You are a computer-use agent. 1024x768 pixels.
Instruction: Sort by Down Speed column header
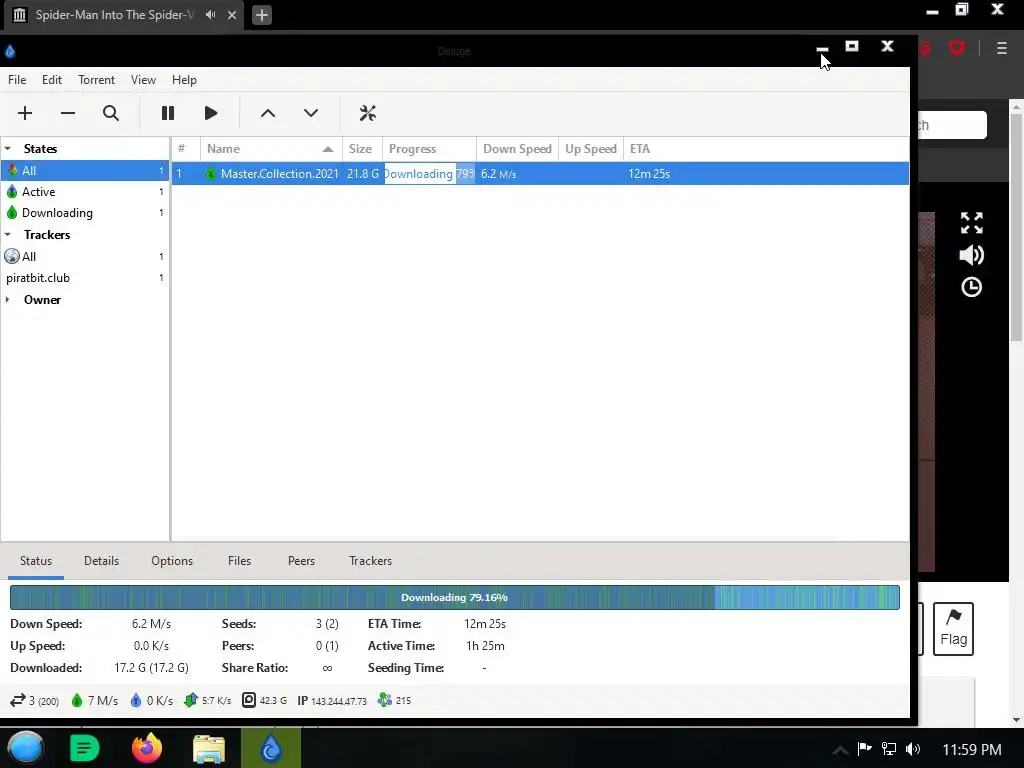(517, 149)
